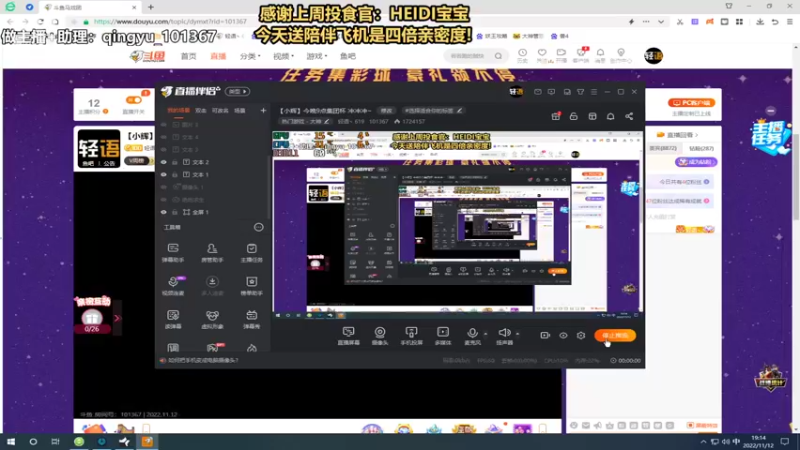Edit the stream title with 修改 button
This screenshot has width=800, height=450.
[386, 110]
